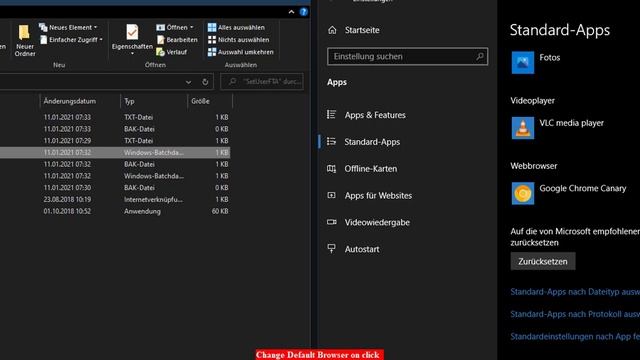Click the Startseite home icon
640x360 pixels.
pos(332,30)
